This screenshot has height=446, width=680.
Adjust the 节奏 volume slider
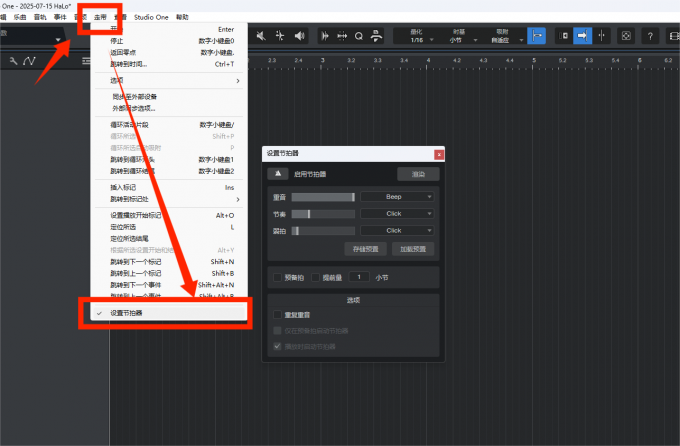point(323,214)
